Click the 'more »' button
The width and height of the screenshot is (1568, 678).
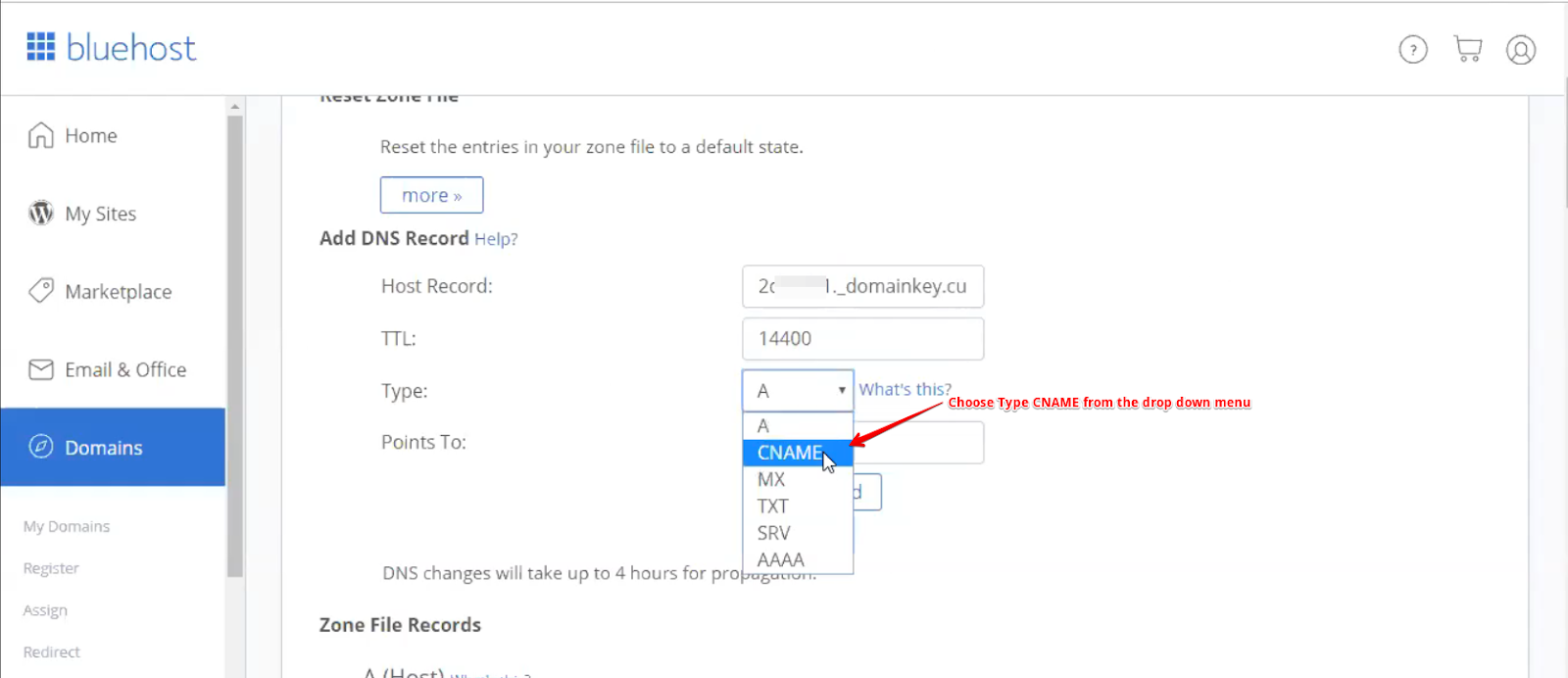click(x=431, y=195)
